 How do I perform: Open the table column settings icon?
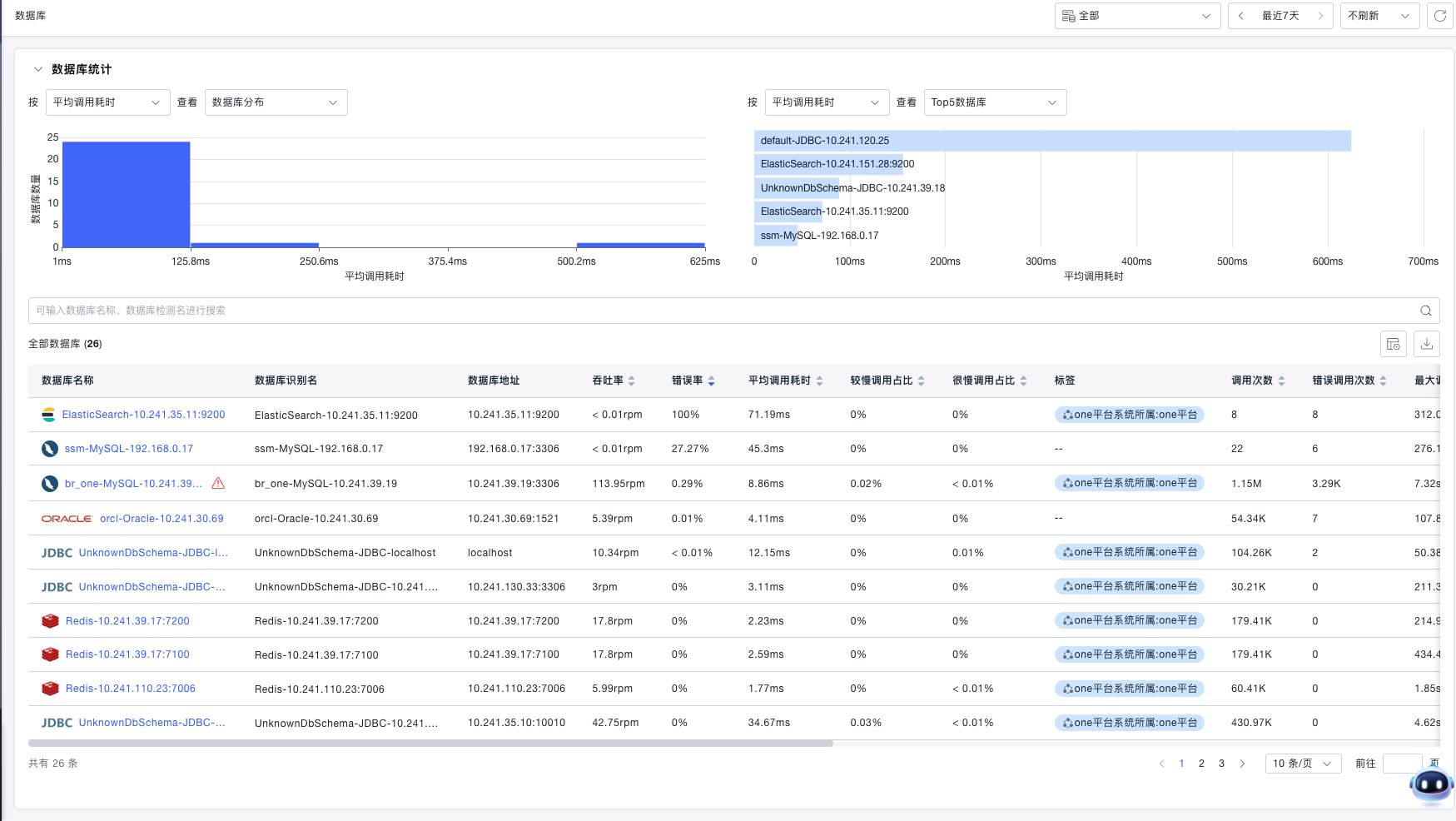point(1393,344)
